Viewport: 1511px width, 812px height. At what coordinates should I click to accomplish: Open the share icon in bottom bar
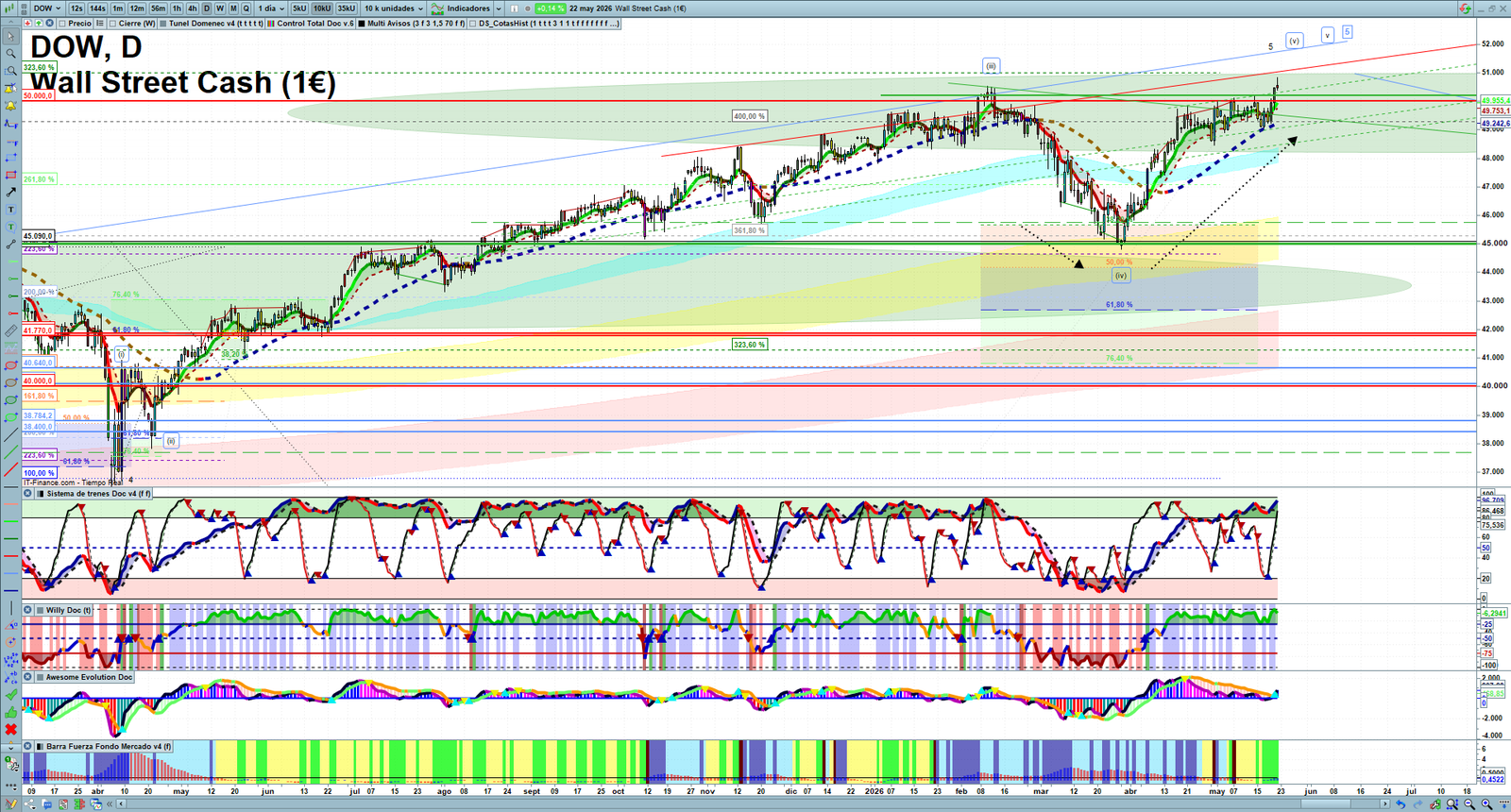pyautogui.click(x=30, y=804)
